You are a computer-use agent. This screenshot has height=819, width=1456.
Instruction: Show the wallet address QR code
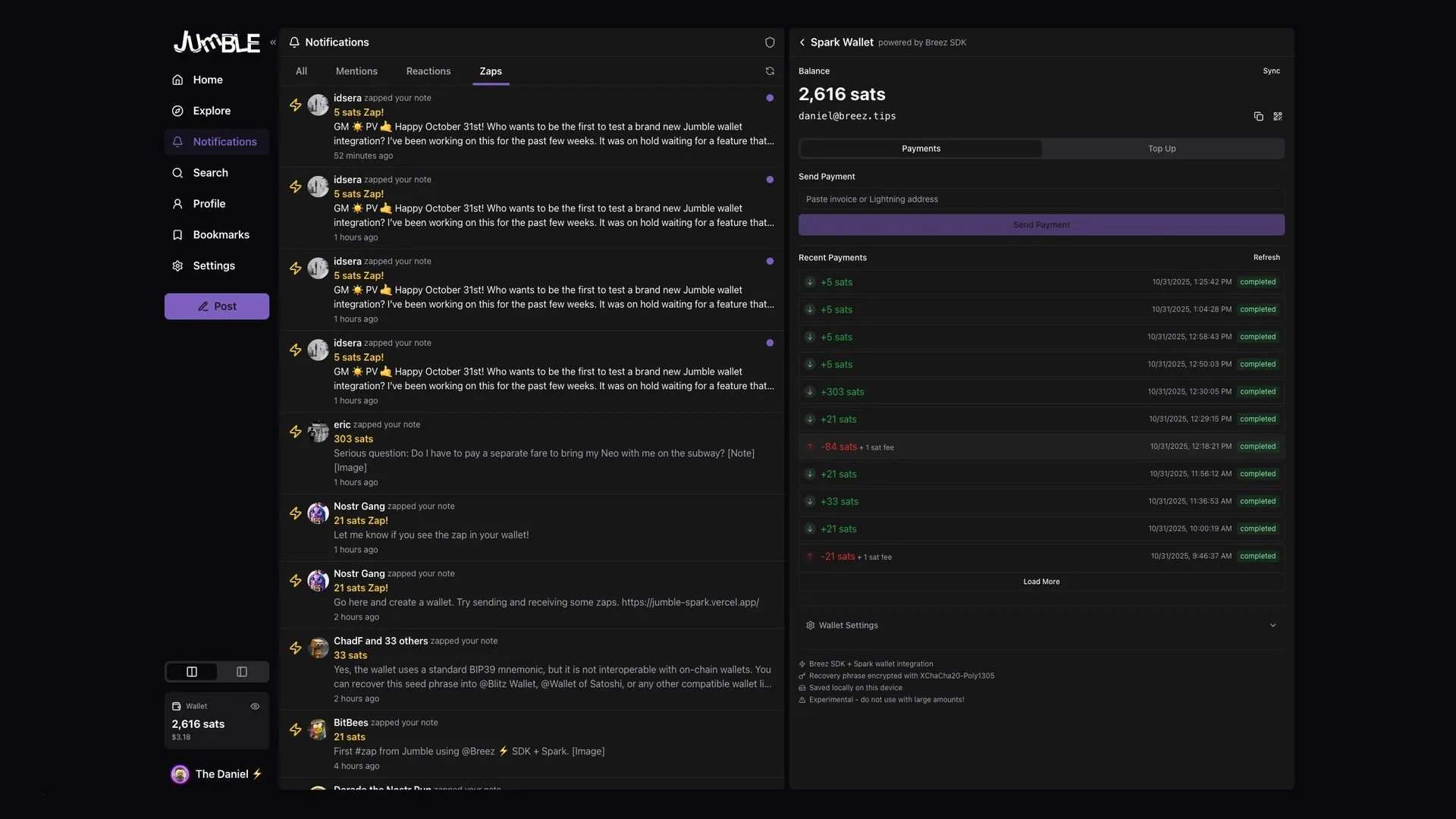coord(1278,117)
